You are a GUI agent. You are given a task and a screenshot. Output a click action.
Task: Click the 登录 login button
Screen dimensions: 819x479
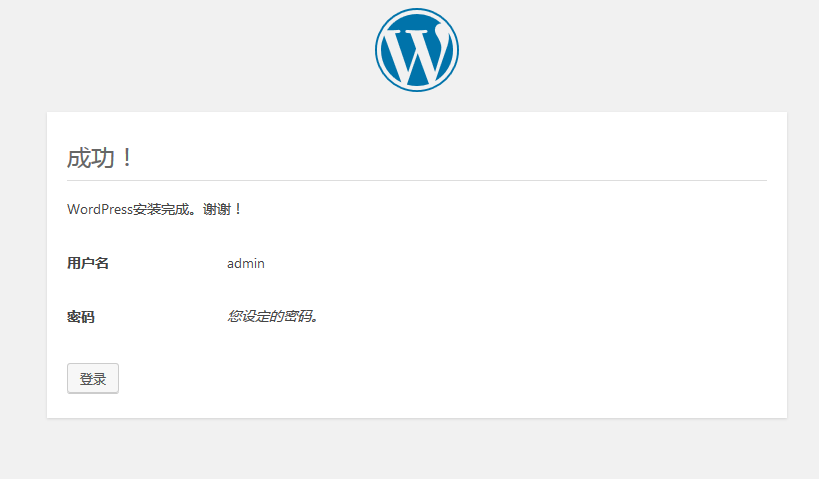coord(93,378)
